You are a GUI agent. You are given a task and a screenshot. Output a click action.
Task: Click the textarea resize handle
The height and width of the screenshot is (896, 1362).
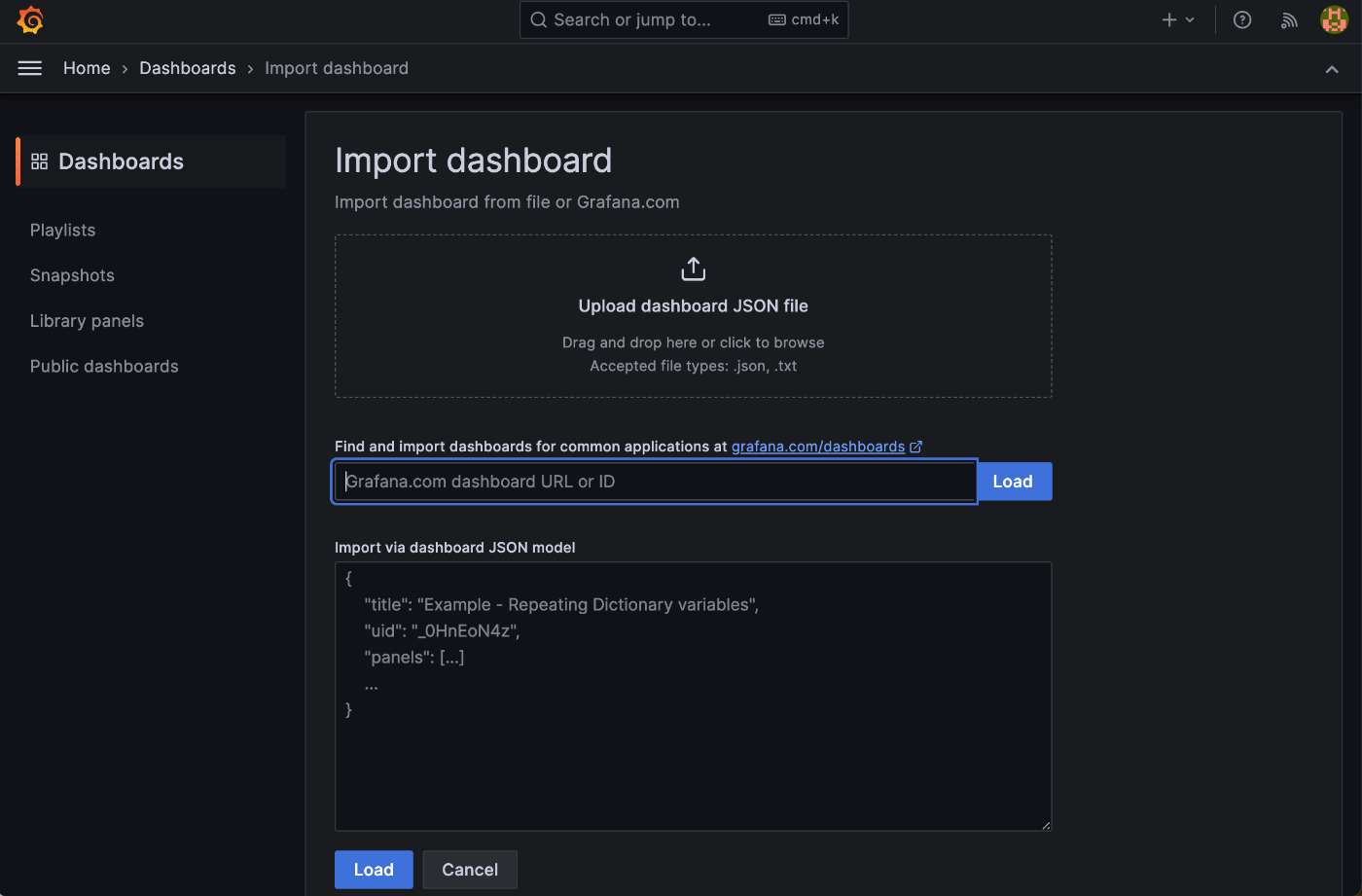1046,825
